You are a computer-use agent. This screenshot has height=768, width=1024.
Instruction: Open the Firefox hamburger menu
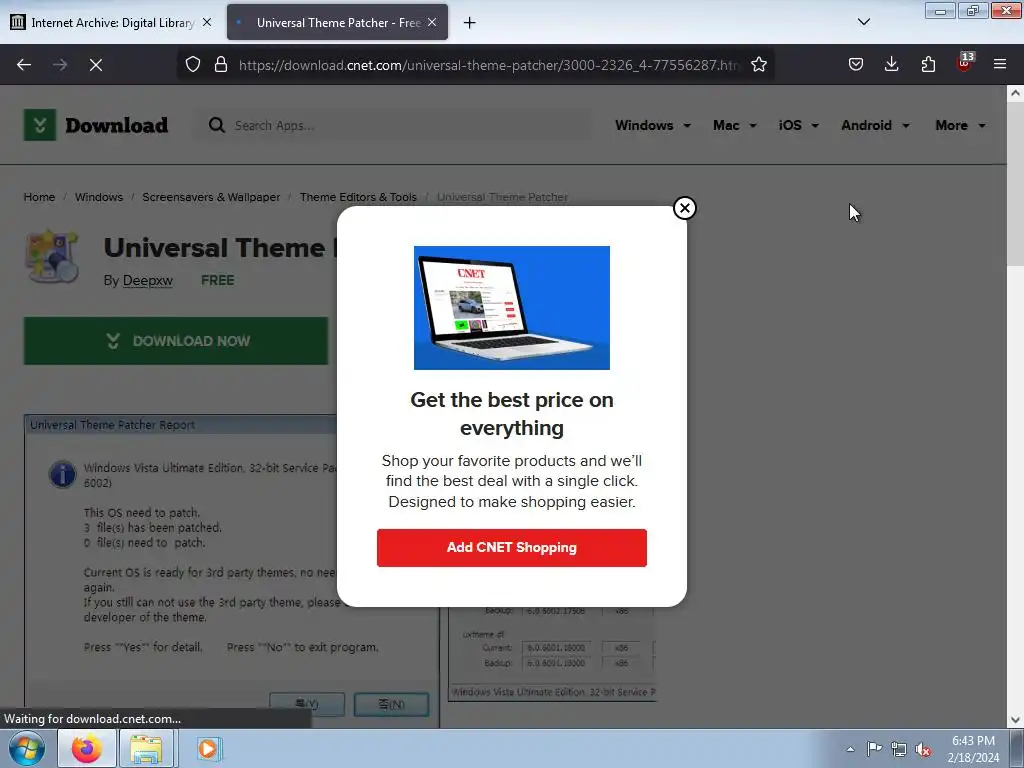pyautogui.click(x=1000, y=65)
